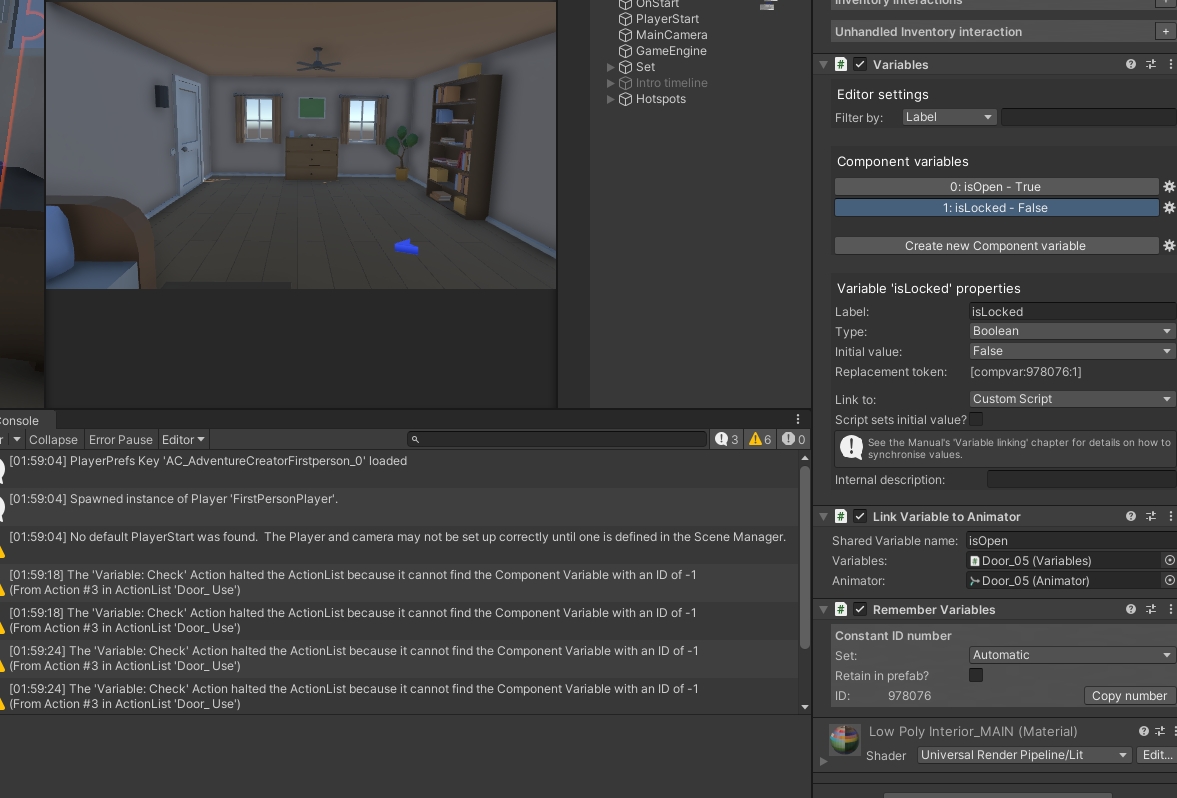Open the Constant ID Set dropdown
Image resolution: width=1177 pixels, height=798 pixels.
pos(1072,655)
